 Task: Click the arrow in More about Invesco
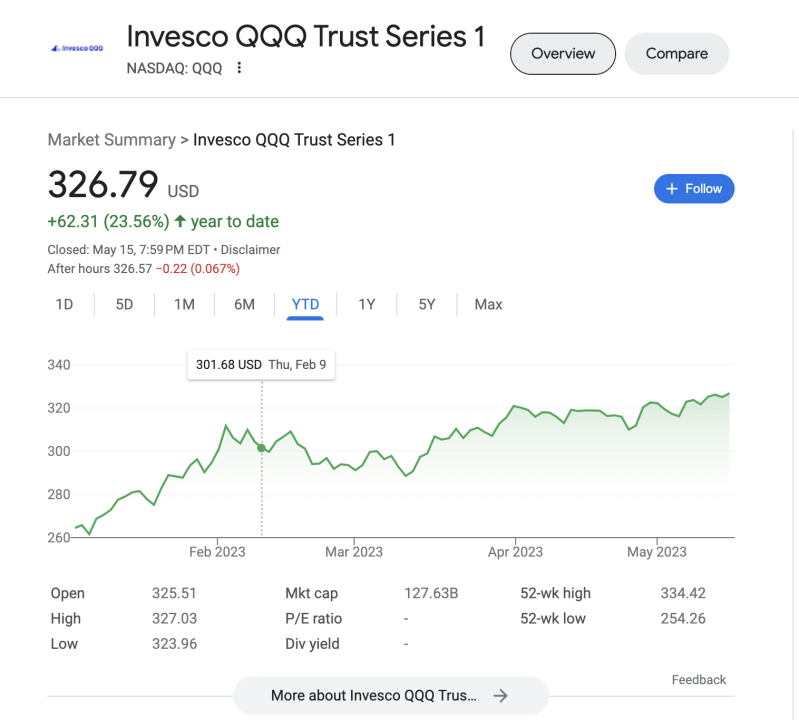(x=501, y=696)
